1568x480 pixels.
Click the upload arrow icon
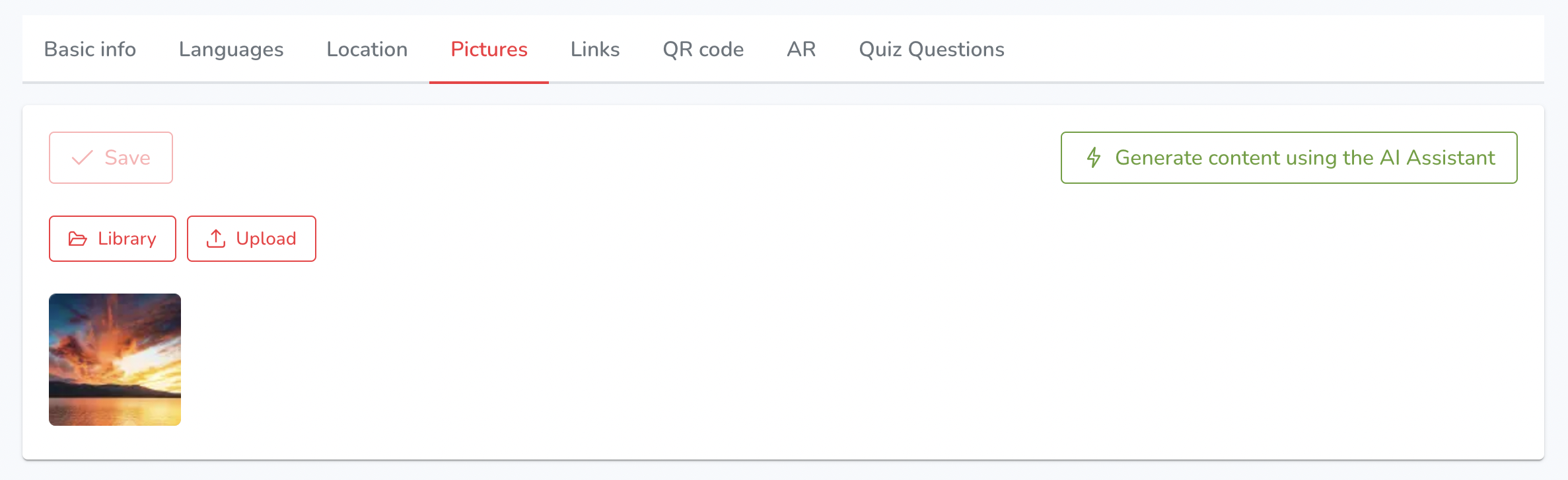coord(216,239)
